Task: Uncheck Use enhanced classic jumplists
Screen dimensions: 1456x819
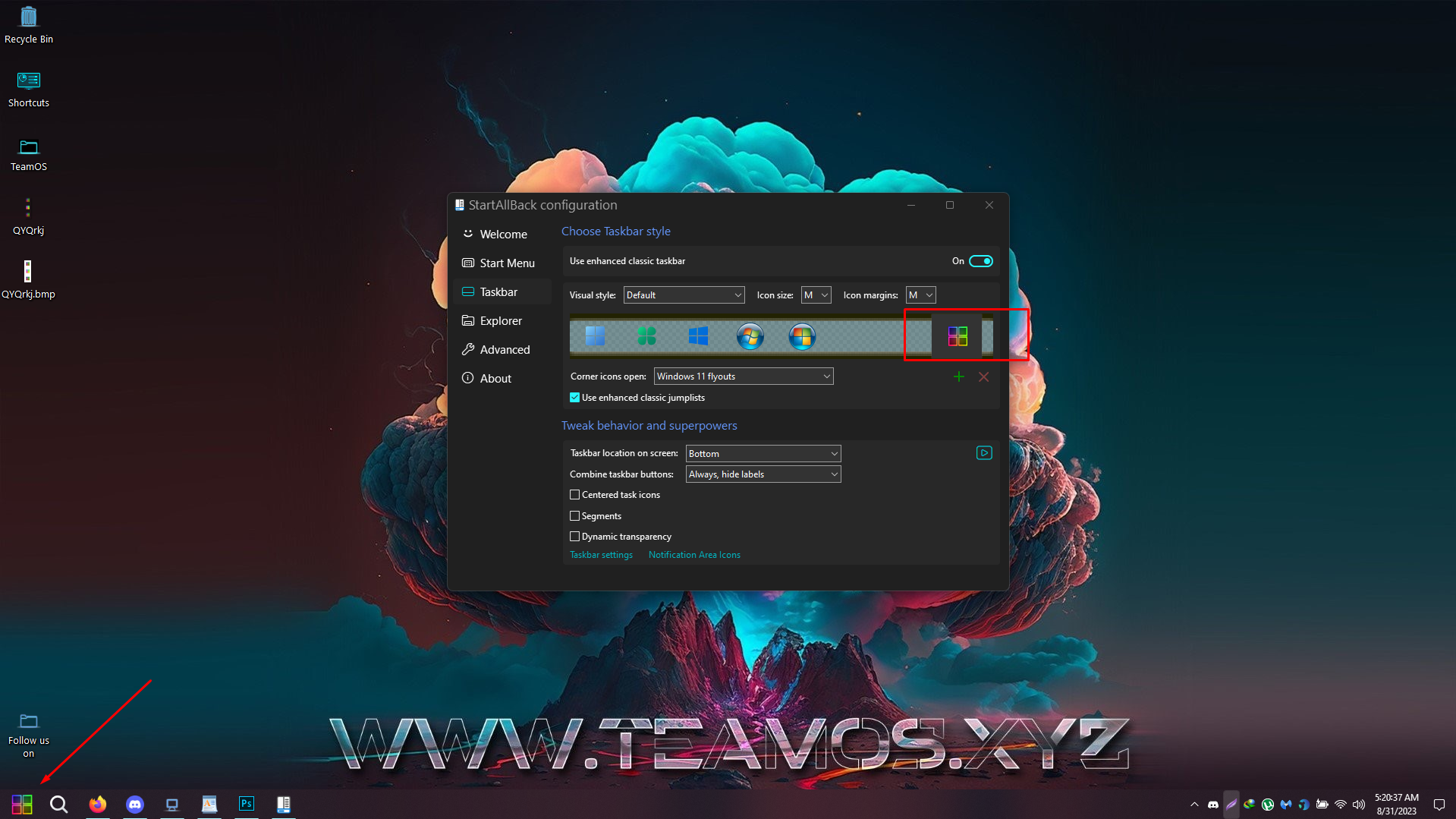Action: [x=574, y=398]
